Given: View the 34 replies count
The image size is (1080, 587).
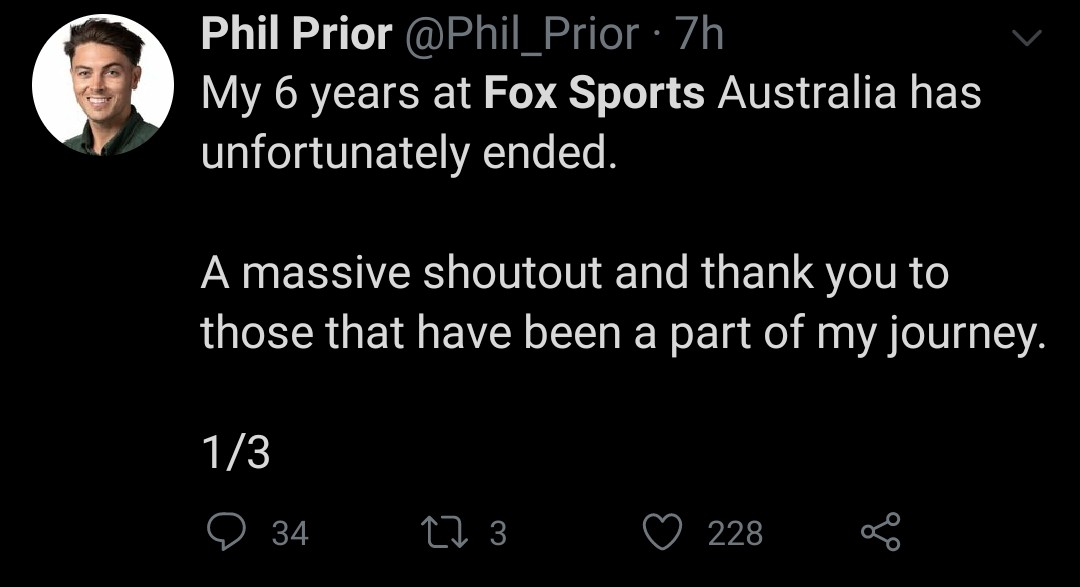Looking at the screenshot, I should click(290, 533).
